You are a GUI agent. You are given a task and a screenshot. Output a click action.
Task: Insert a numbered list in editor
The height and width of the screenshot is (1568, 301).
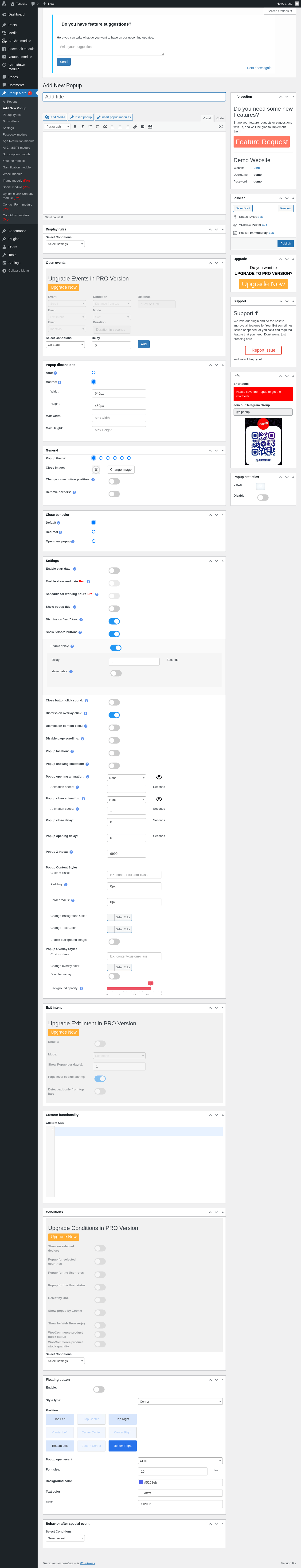click(x=98, y=127)
